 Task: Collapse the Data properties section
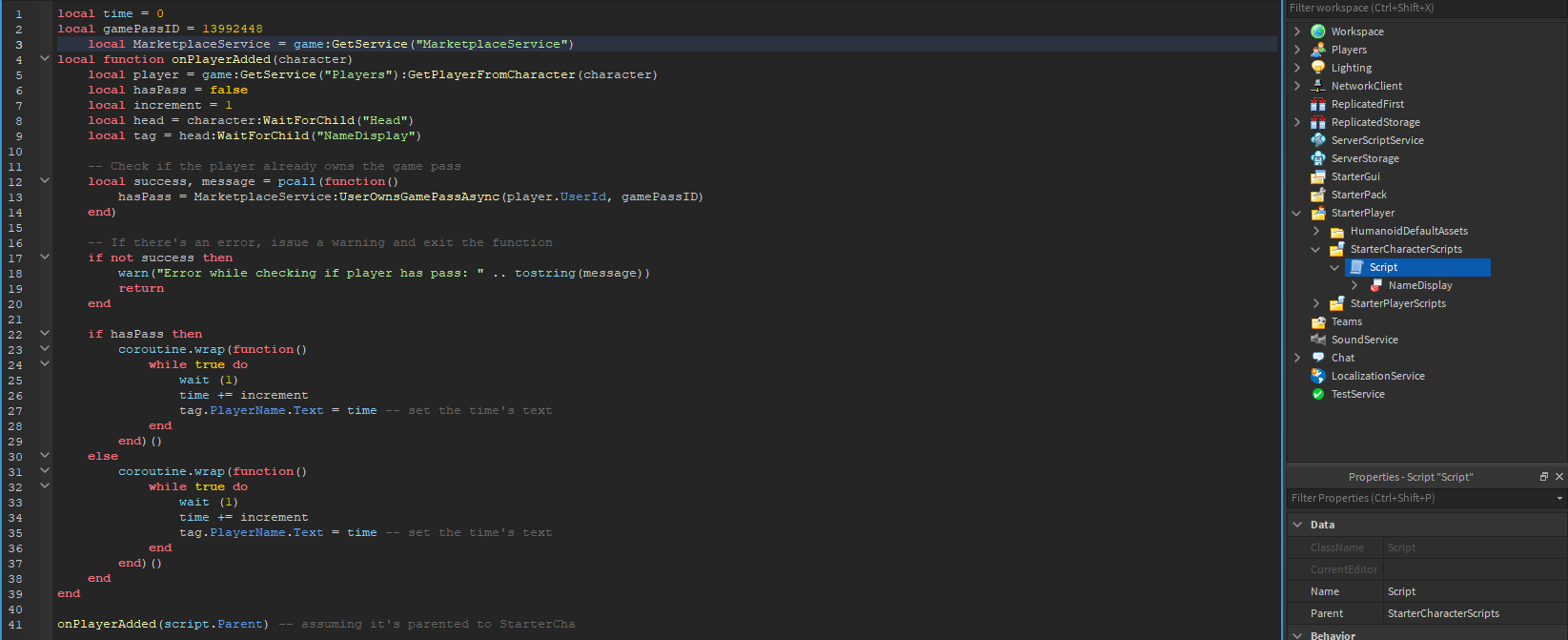[1297, 525]
